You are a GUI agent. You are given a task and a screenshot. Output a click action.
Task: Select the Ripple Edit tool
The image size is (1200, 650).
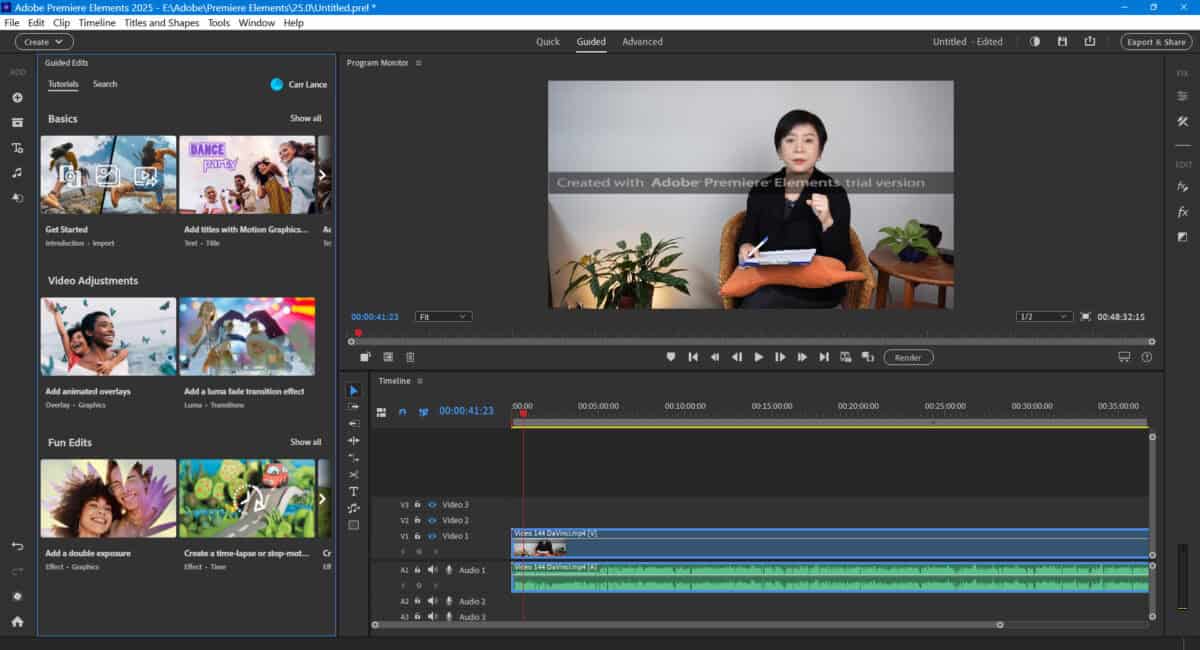click(x=353, y=423)
